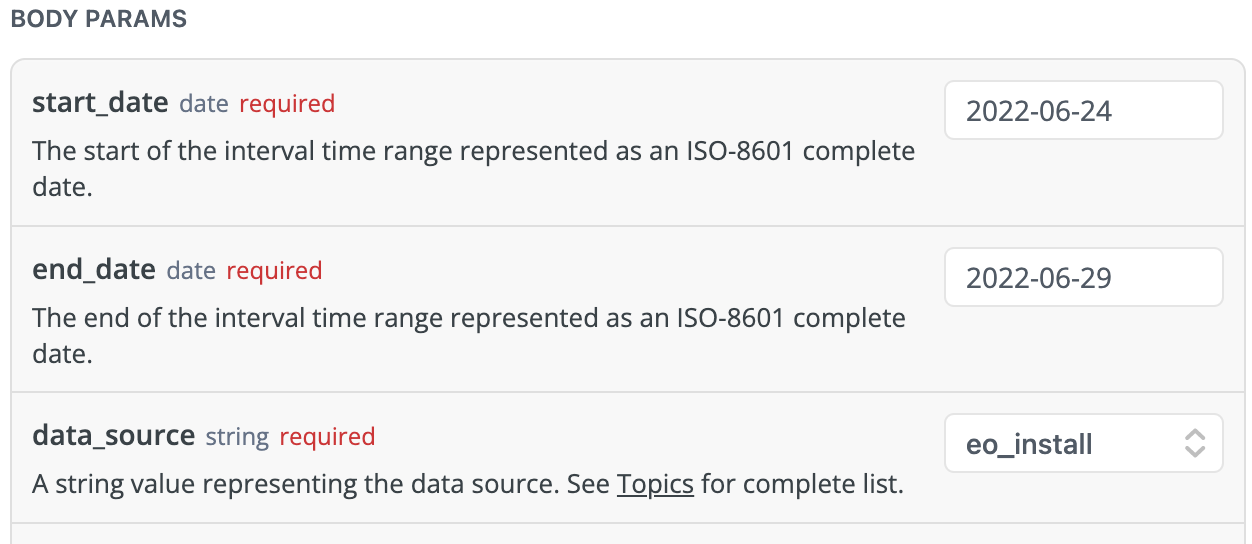Click the red "required" tag for start_date

coord(287,104)
